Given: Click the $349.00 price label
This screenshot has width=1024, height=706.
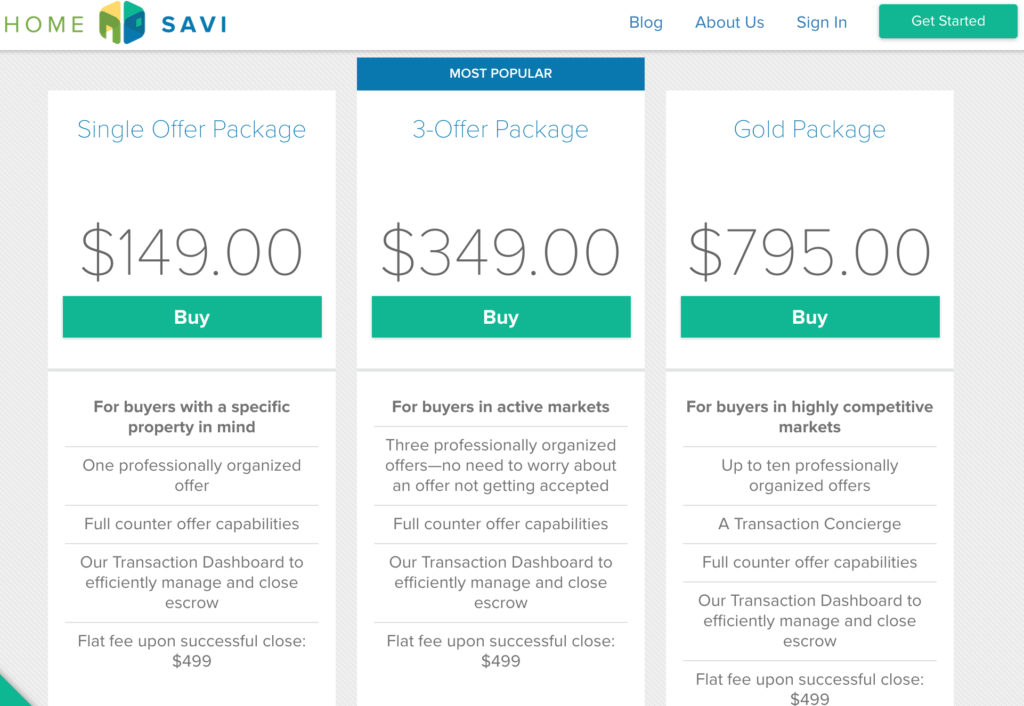Looking at the screenshot, I should [x=500, y=252].
